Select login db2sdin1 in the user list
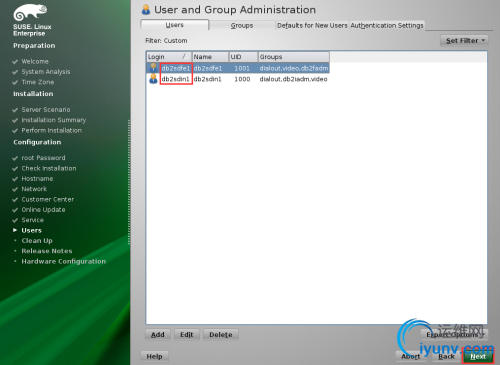Image resolution: width=500 pixels, height=365 pixels. [176, 79]
